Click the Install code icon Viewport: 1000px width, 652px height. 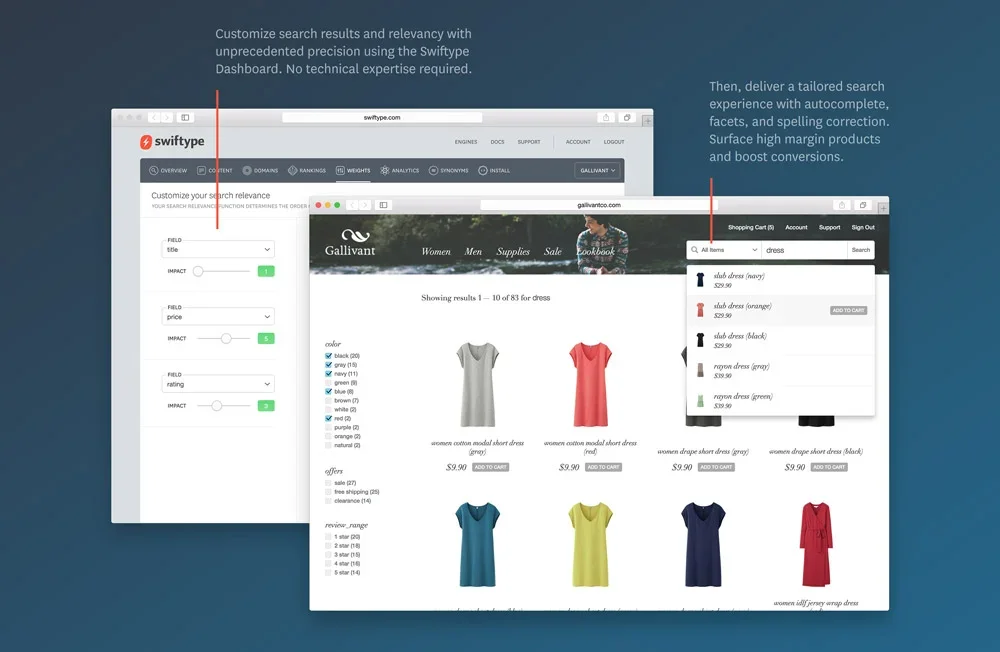483,170
